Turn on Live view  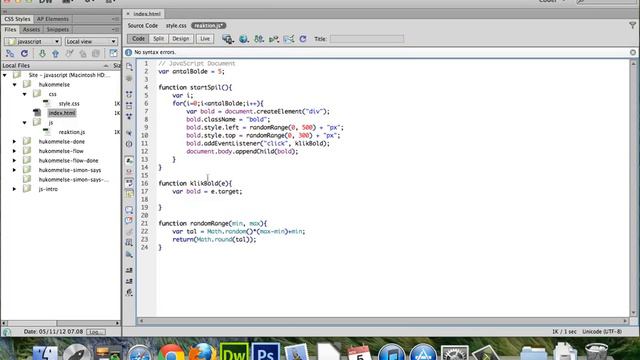[204, 39]
